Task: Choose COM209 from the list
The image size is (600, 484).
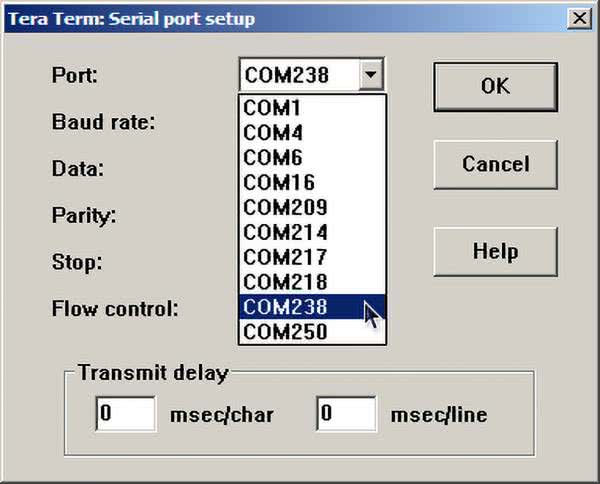Action: pos(300,208)
